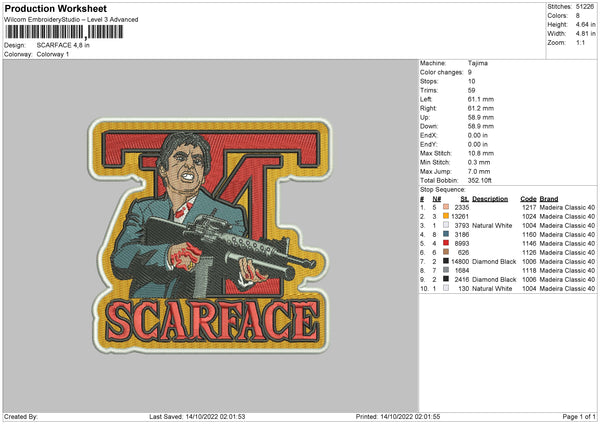Viewport: 600px width, 424px height.
Task: Click 'Natural White' in stop 10 row
Action: (x=492, y=289)
